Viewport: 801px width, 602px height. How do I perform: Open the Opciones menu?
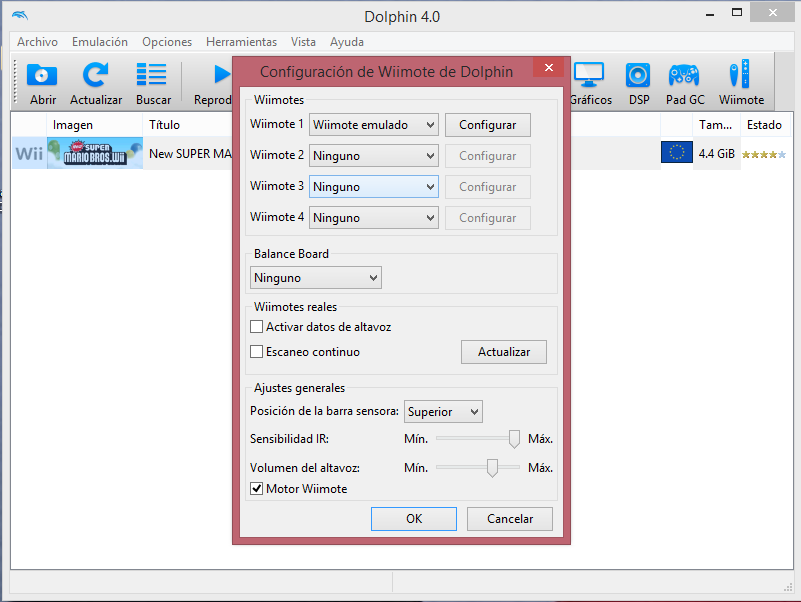(x=167, y=42)
